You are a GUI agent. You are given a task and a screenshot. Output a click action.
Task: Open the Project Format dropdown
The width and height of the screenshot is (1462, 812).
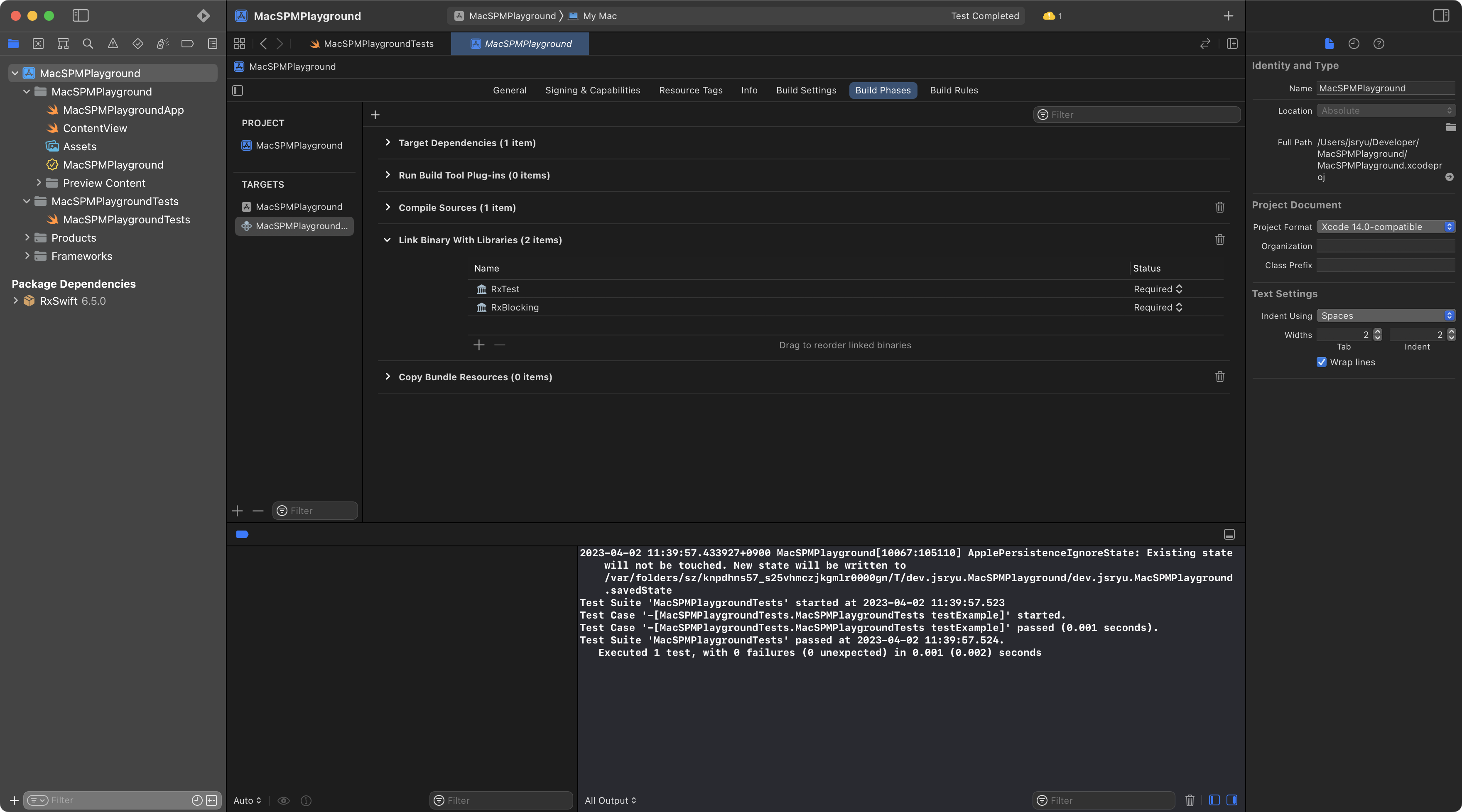click(x=1386, y=227)
